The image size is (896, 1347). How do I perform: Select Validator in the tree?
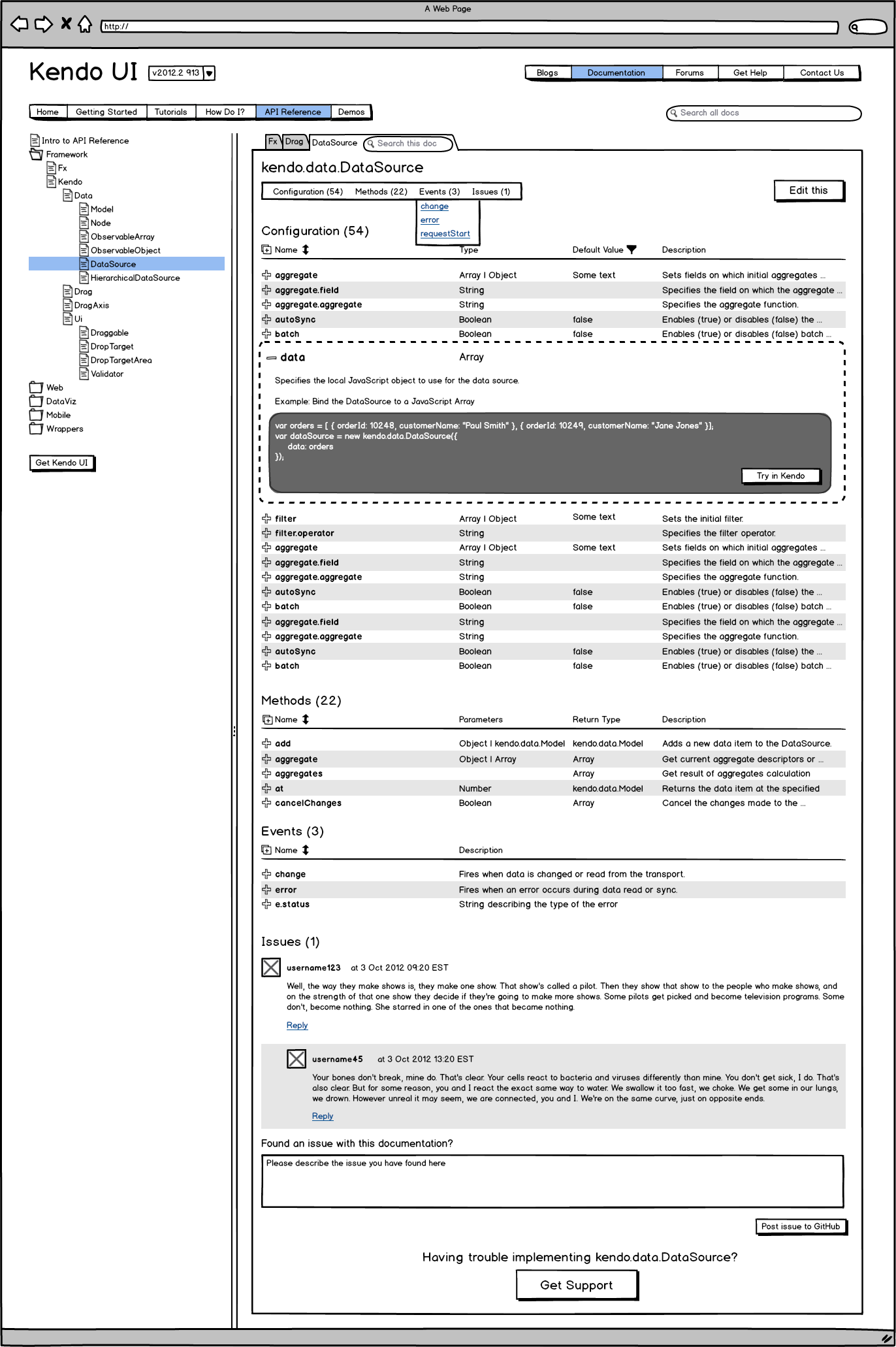(x=107, y=374)
